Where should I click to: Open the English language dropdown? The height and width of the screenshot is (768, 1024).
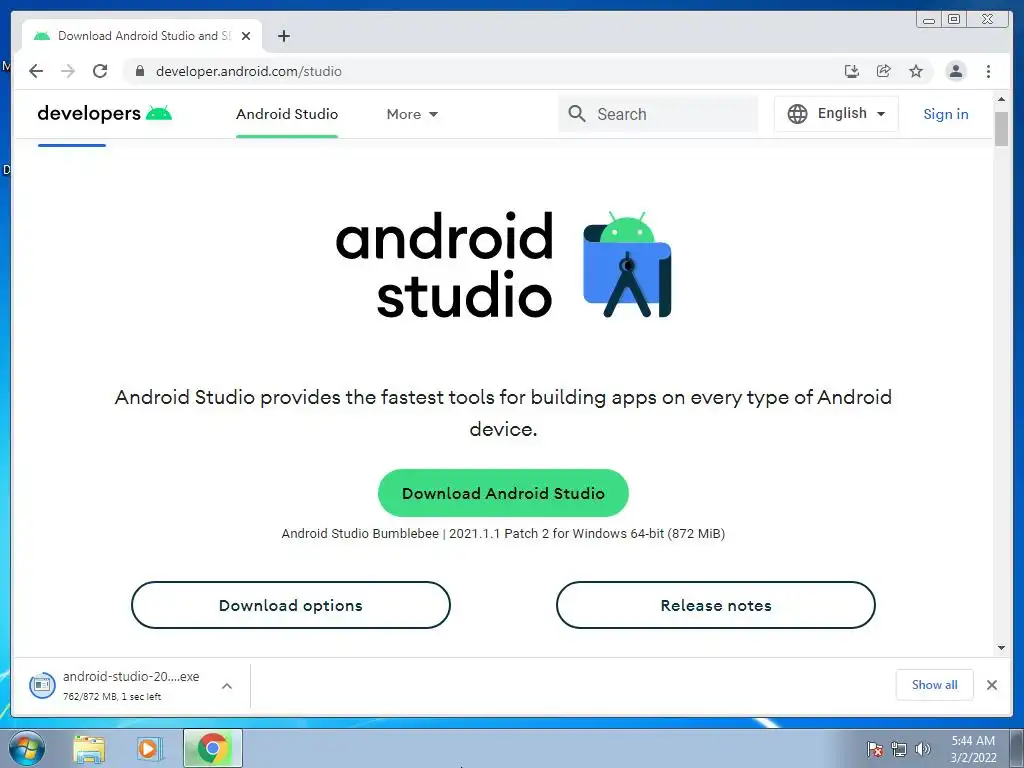tap(837, 114)
